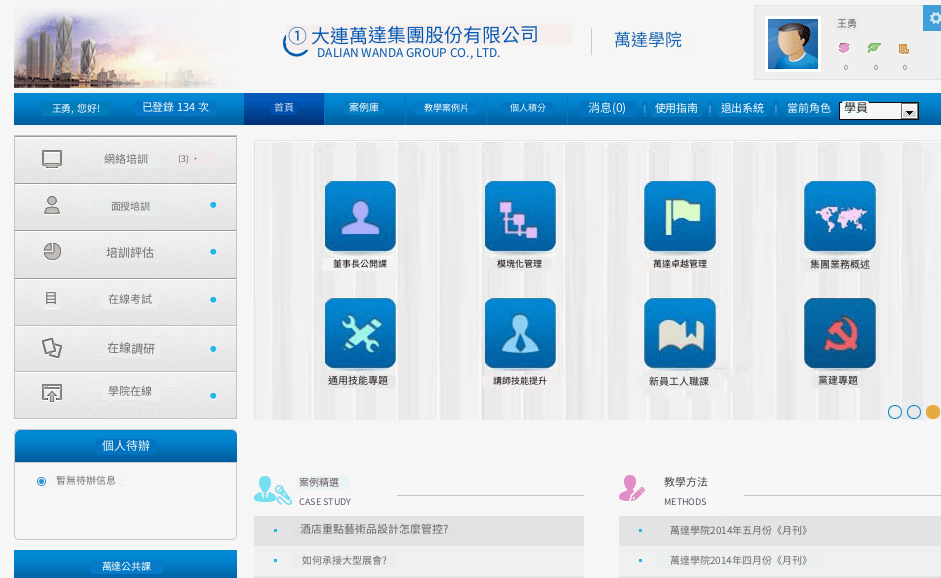Screen dimensions: 941x578
Task: Click the 個人待辦 panel header
Action: (x=125, y=446)
